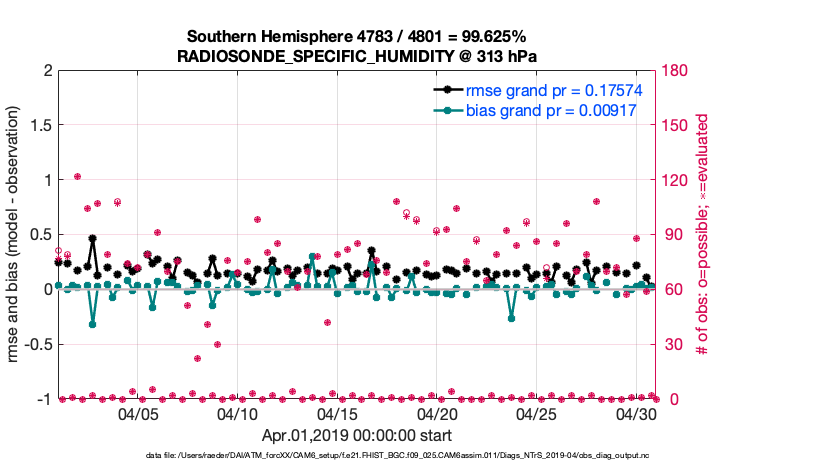Screen dimensions: 830x470
Task: Click the black rmse marker in the legend
Action: tap(447, 90)
